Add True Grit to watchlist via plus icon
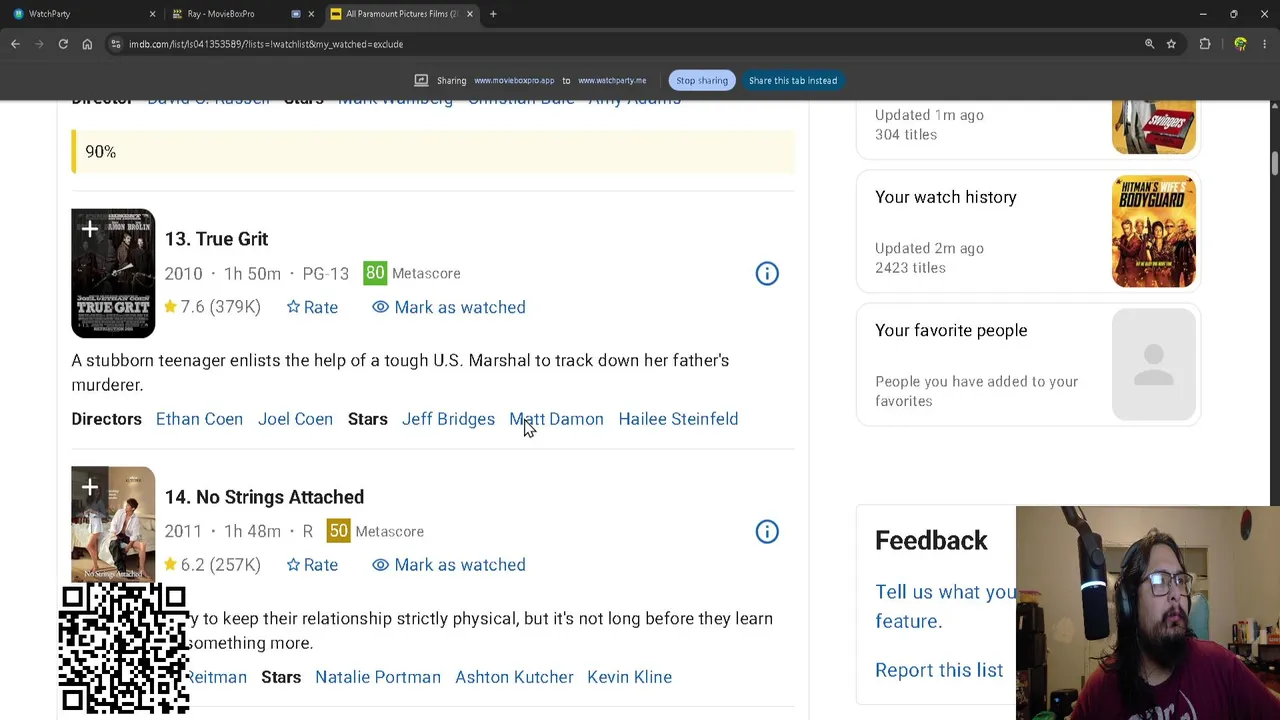Image resolution: width=1280 pixels, height=720 pixels. point(89,230)
